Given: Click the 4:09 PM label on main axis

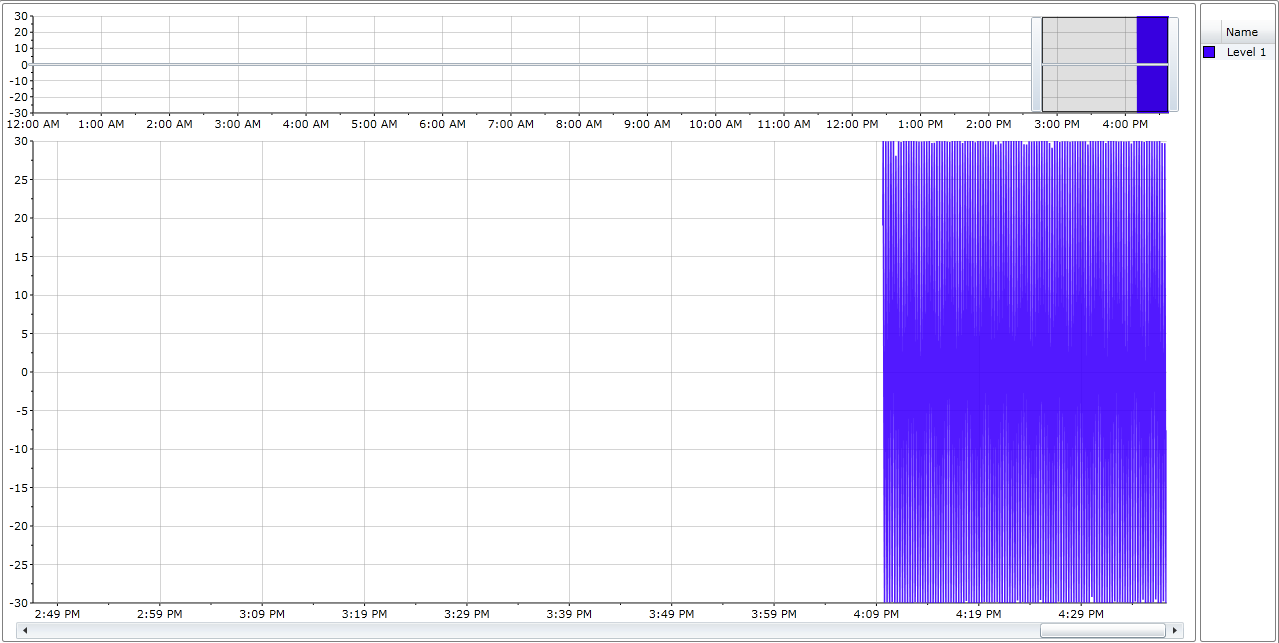Looking at the screenshot, I should click(876, 614).
